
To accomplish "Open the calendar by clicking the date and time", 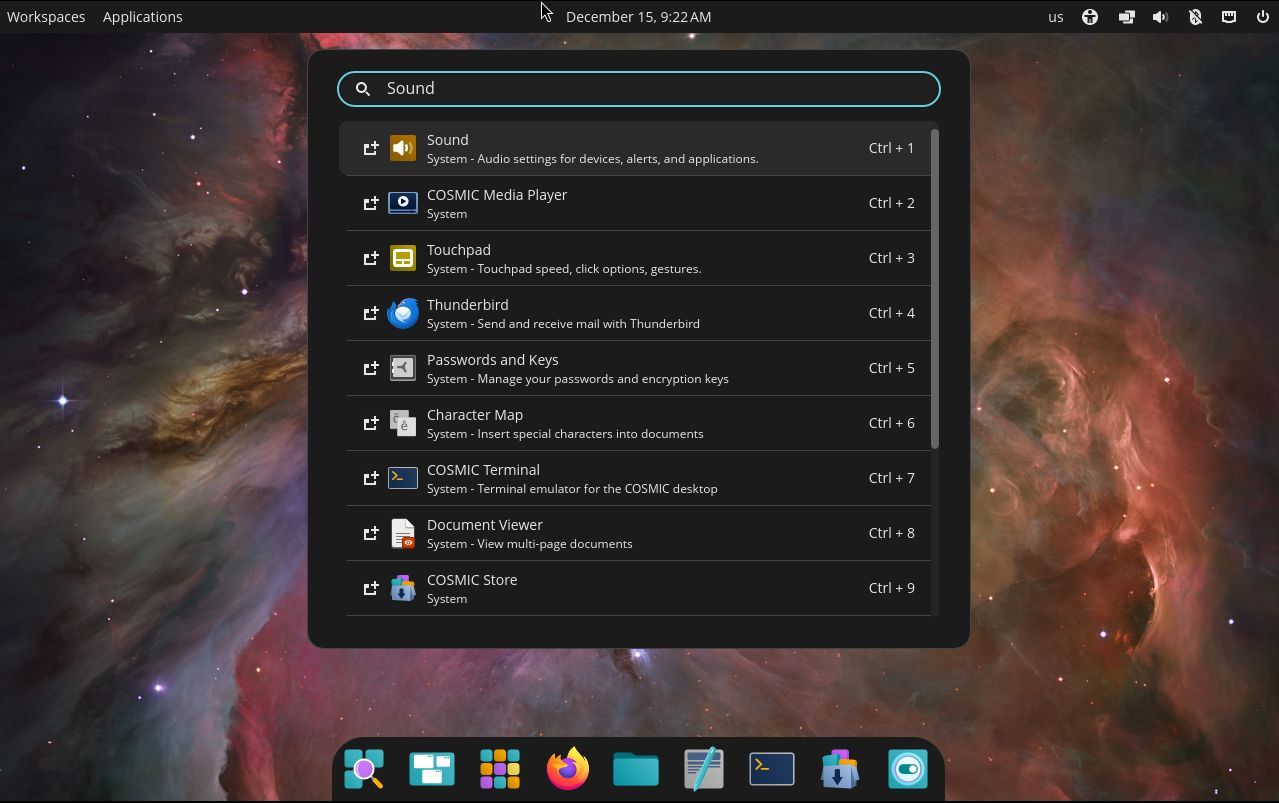I will point(639,16).
